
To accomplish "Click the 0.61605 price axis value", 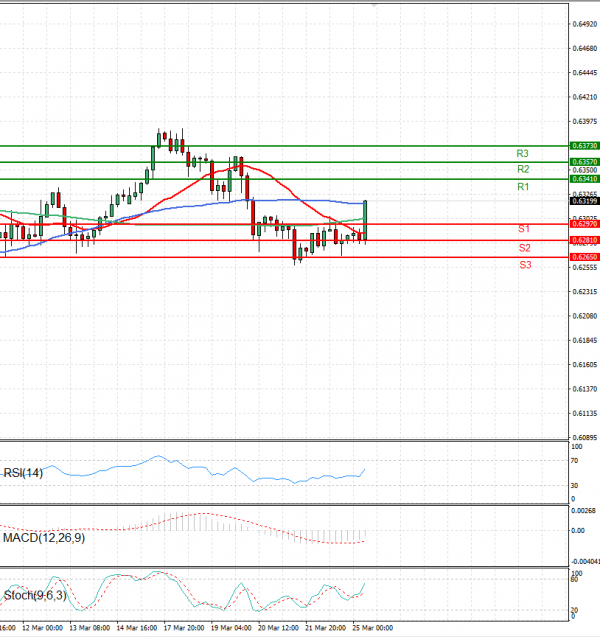I will pyautogui.click(x=585, y=365).
